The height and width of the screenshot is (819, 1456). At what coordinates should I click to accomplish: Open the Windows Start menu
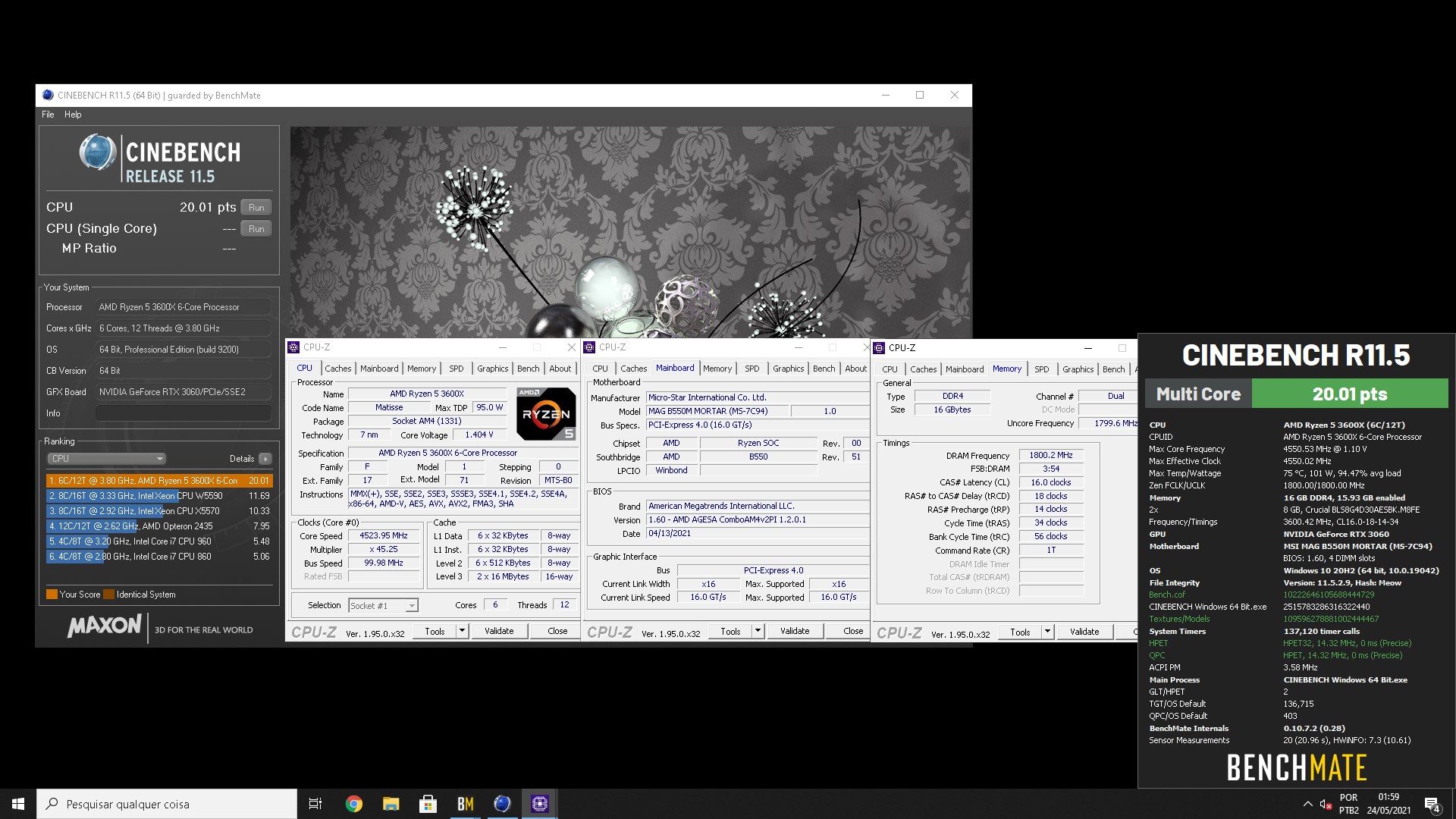(18, 804)
